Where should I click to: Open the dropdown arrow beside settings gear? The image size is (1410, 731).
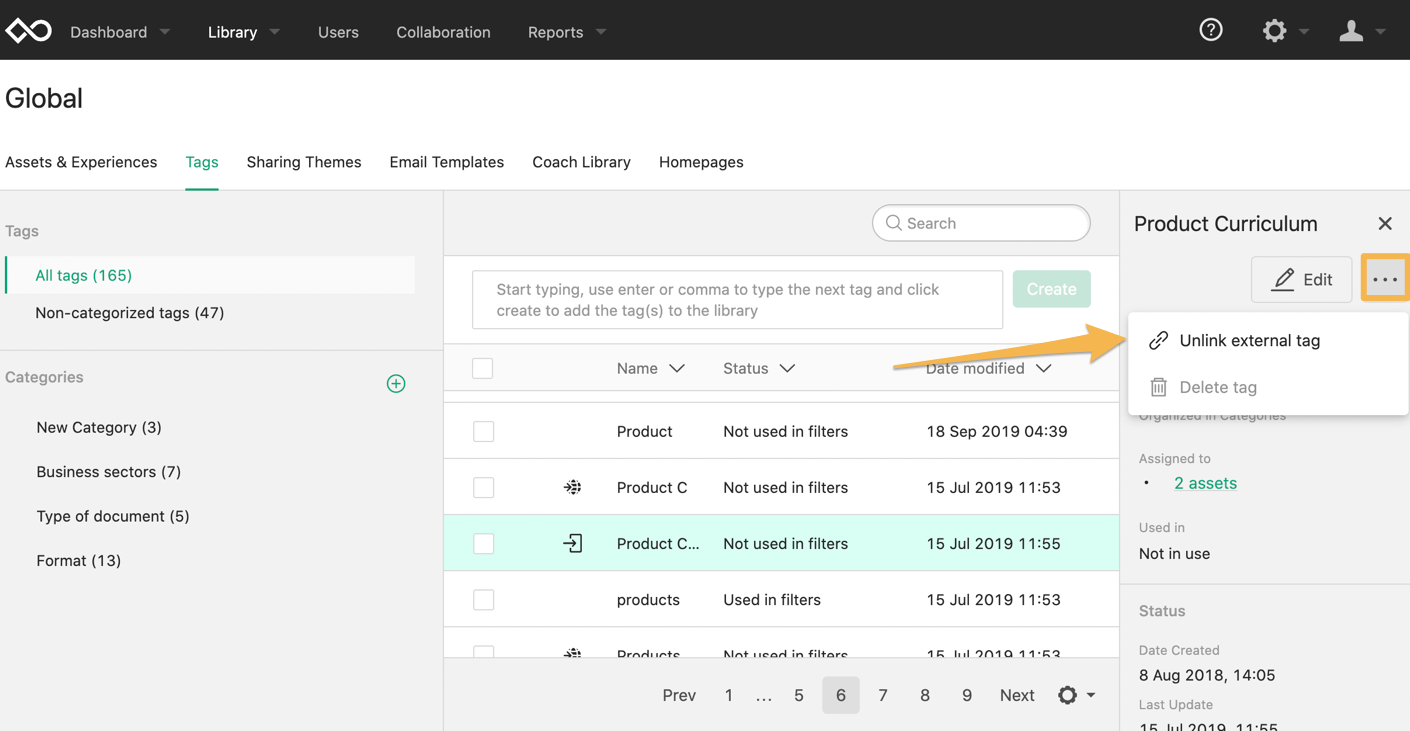(x=1304, y=32)
